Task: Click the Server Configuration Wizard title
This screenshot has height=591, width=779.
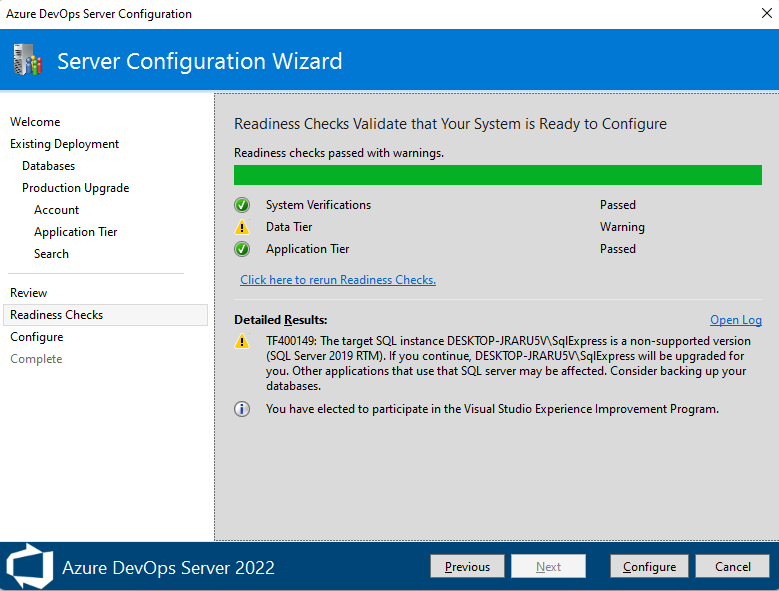Action: [200, 61]
